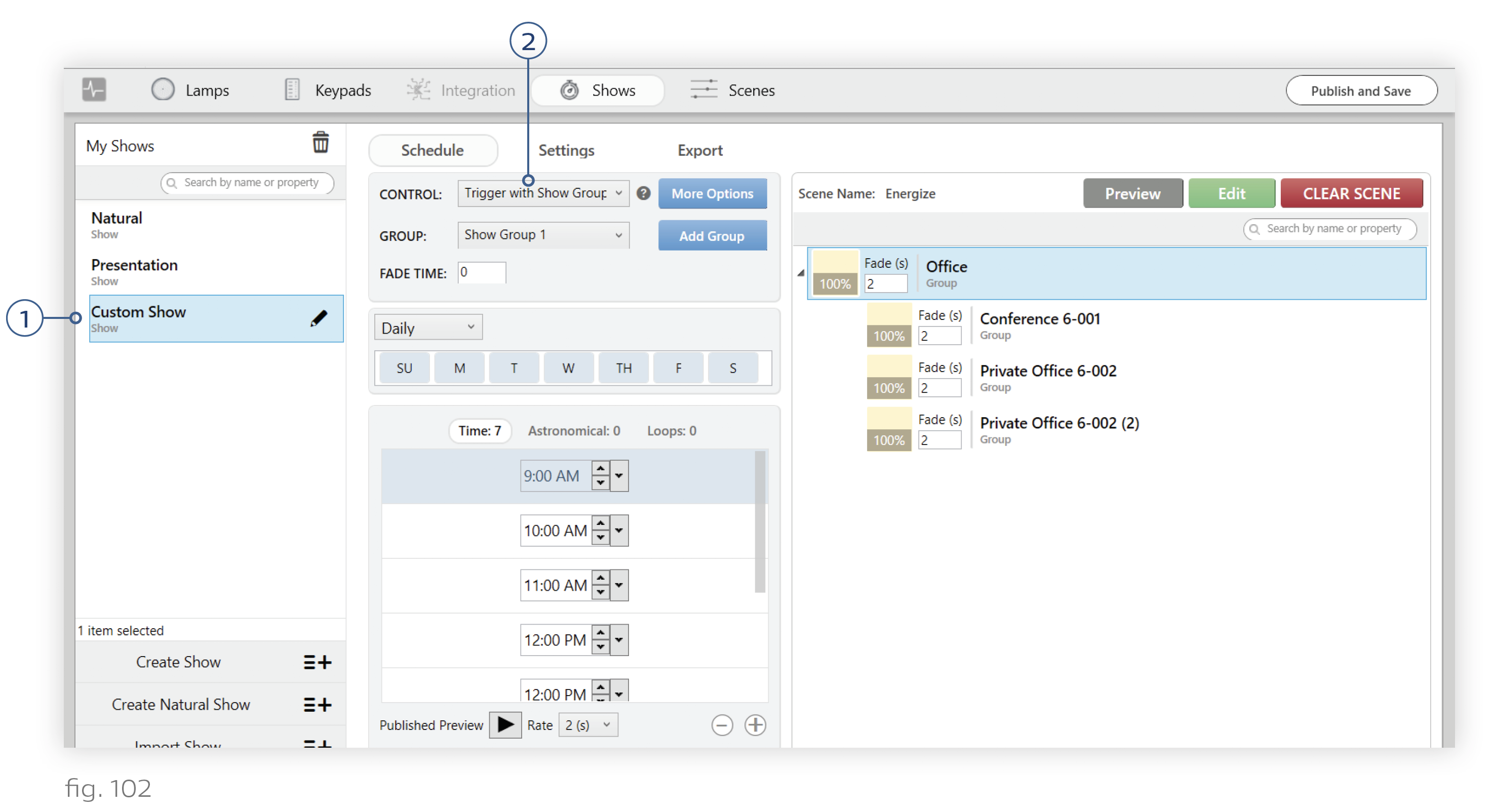The image size is (1493, 812).
Task: Increase the 9:00 AM time stepper
Action: pyautogui.click(x=601, y=469)
